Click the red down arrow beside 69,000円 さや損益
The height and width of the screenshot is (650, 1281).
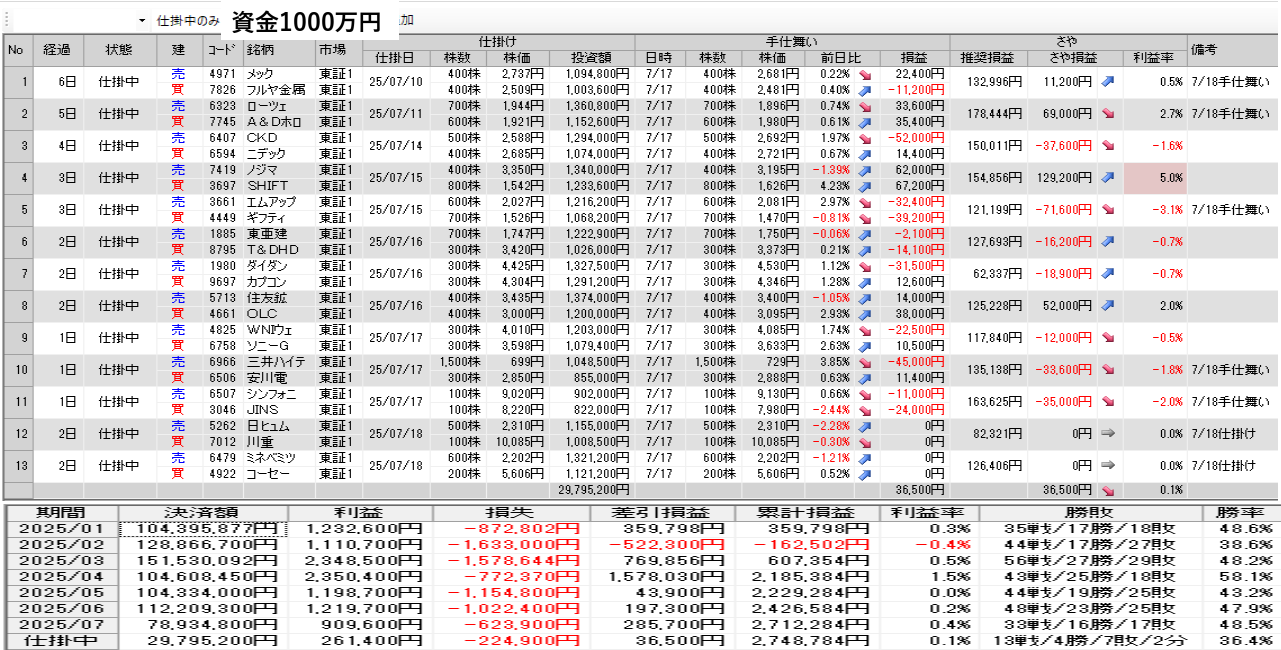[x=1108, y=114]
